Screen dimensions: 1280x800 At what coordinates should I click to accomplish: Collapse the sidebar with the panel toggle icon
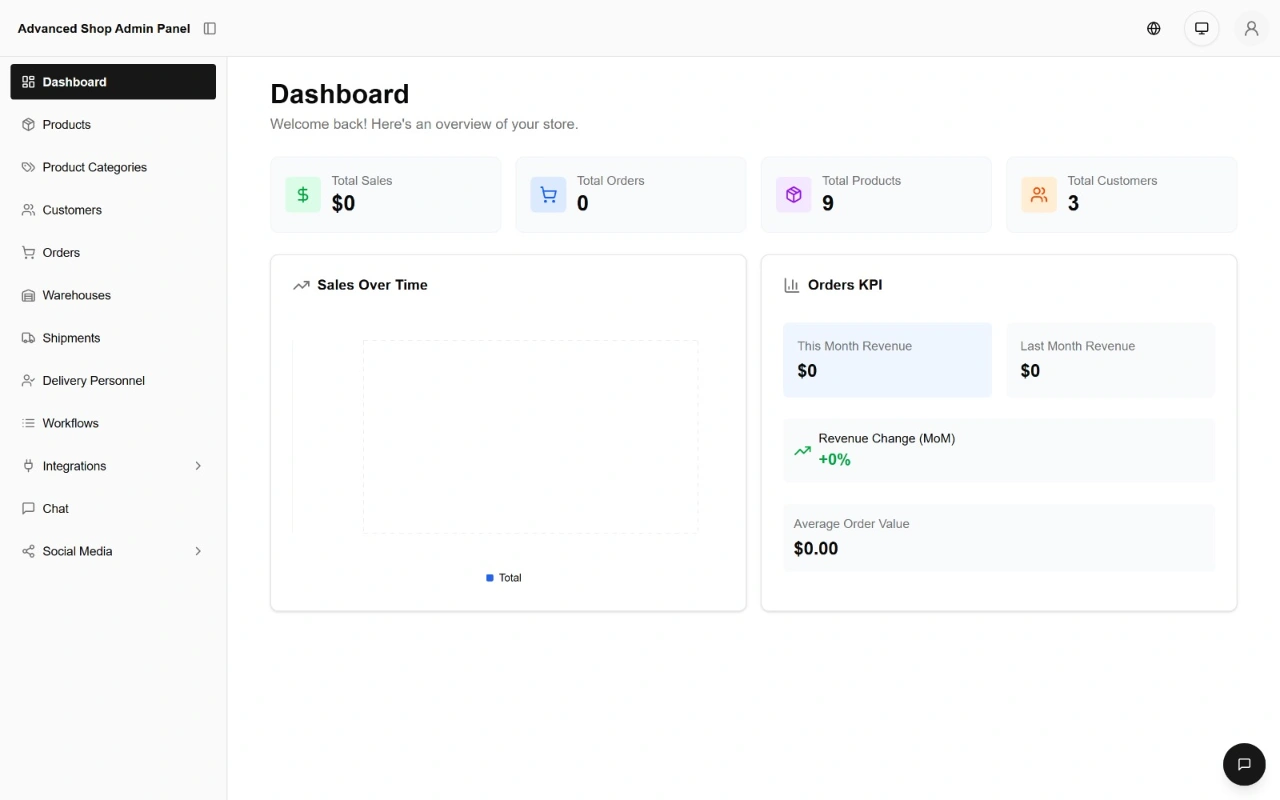[x=210, y=28]
